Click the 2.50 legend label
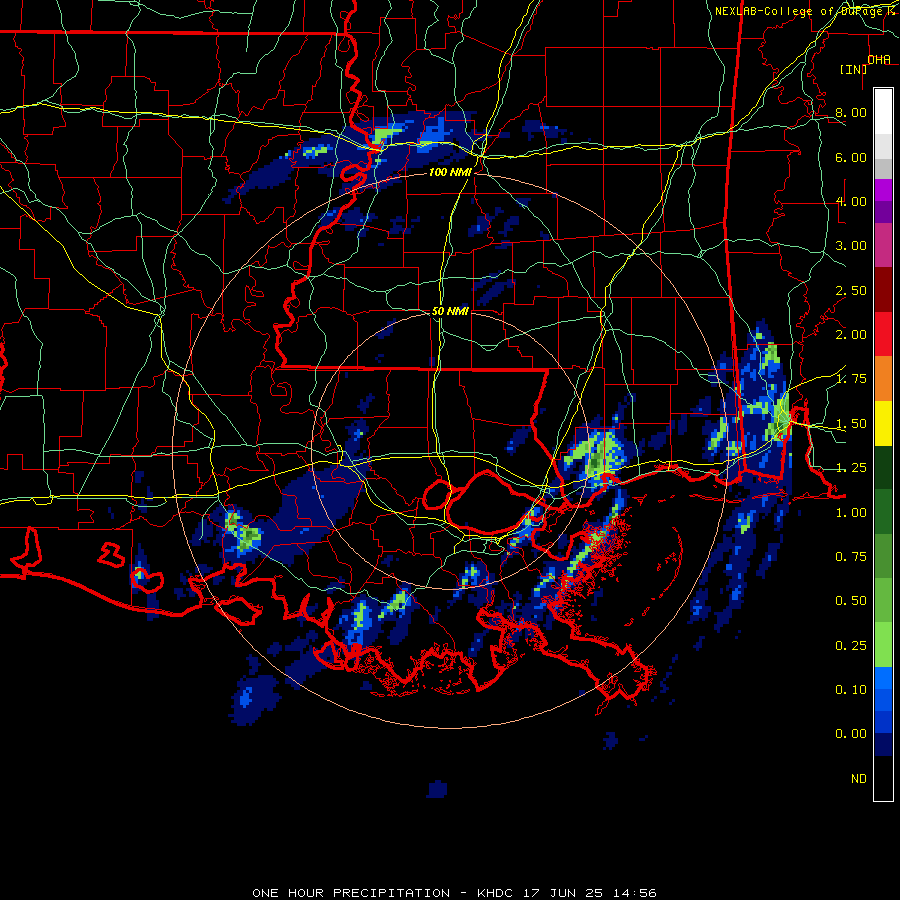The height and width of the screenshot is (900, 900). point(851,290)
